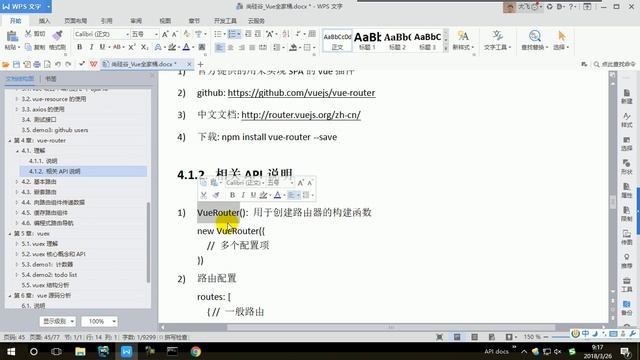The width and height of the screenshot is (640, 360).
Task: Click the numbered list icon
Action: [x=232, y=34]
